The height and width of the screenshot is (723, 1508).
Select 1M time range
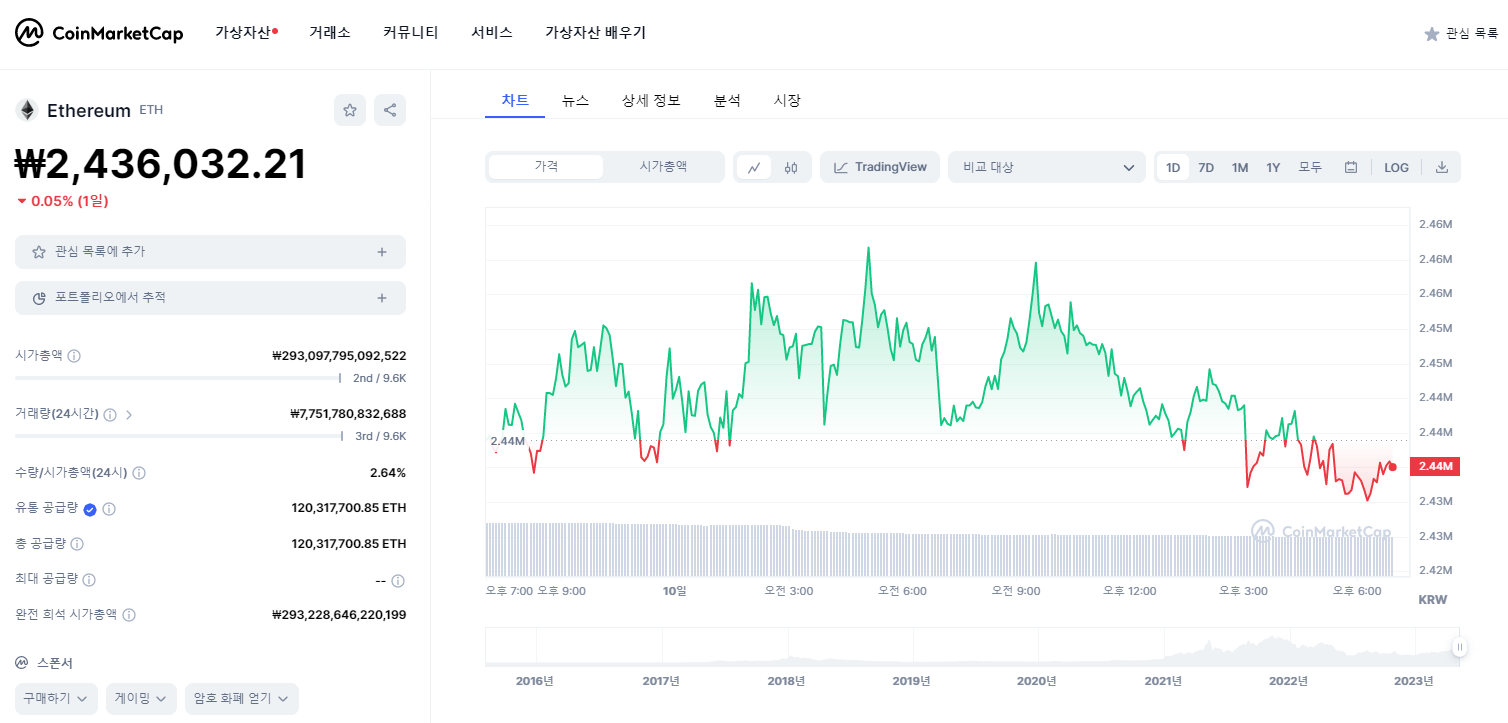[1240, 167]
